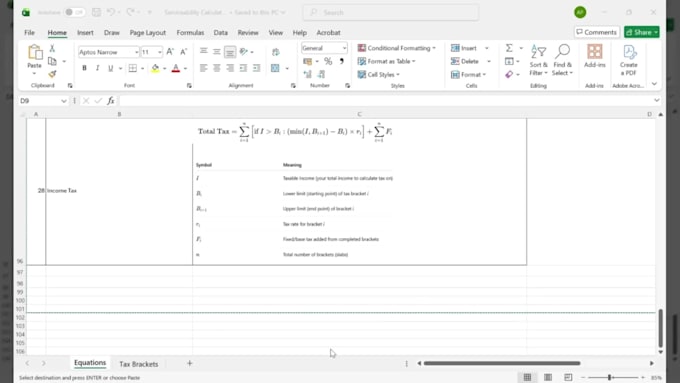The image size is (680, 383).
Task: Open Conditional Formatting menu
Action: tap(396, 48)
